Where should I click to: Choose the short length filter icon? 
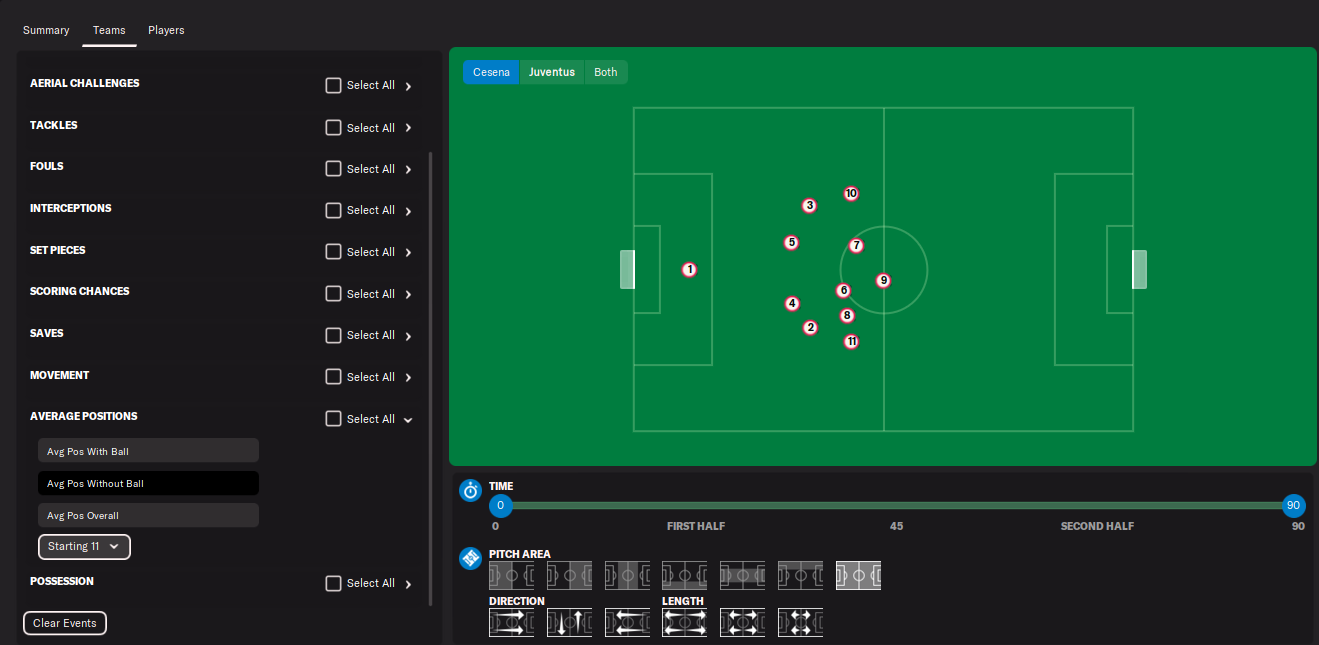coord(800,622)
